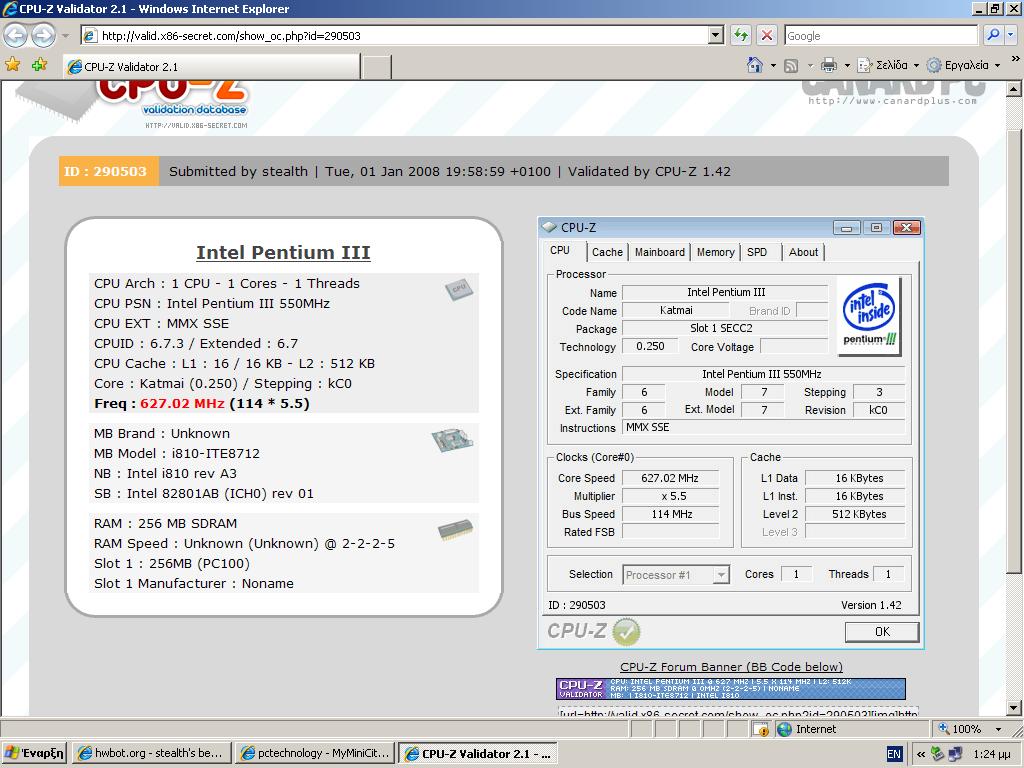Click the Slot 1 SECC2 package value

(724, 328)
